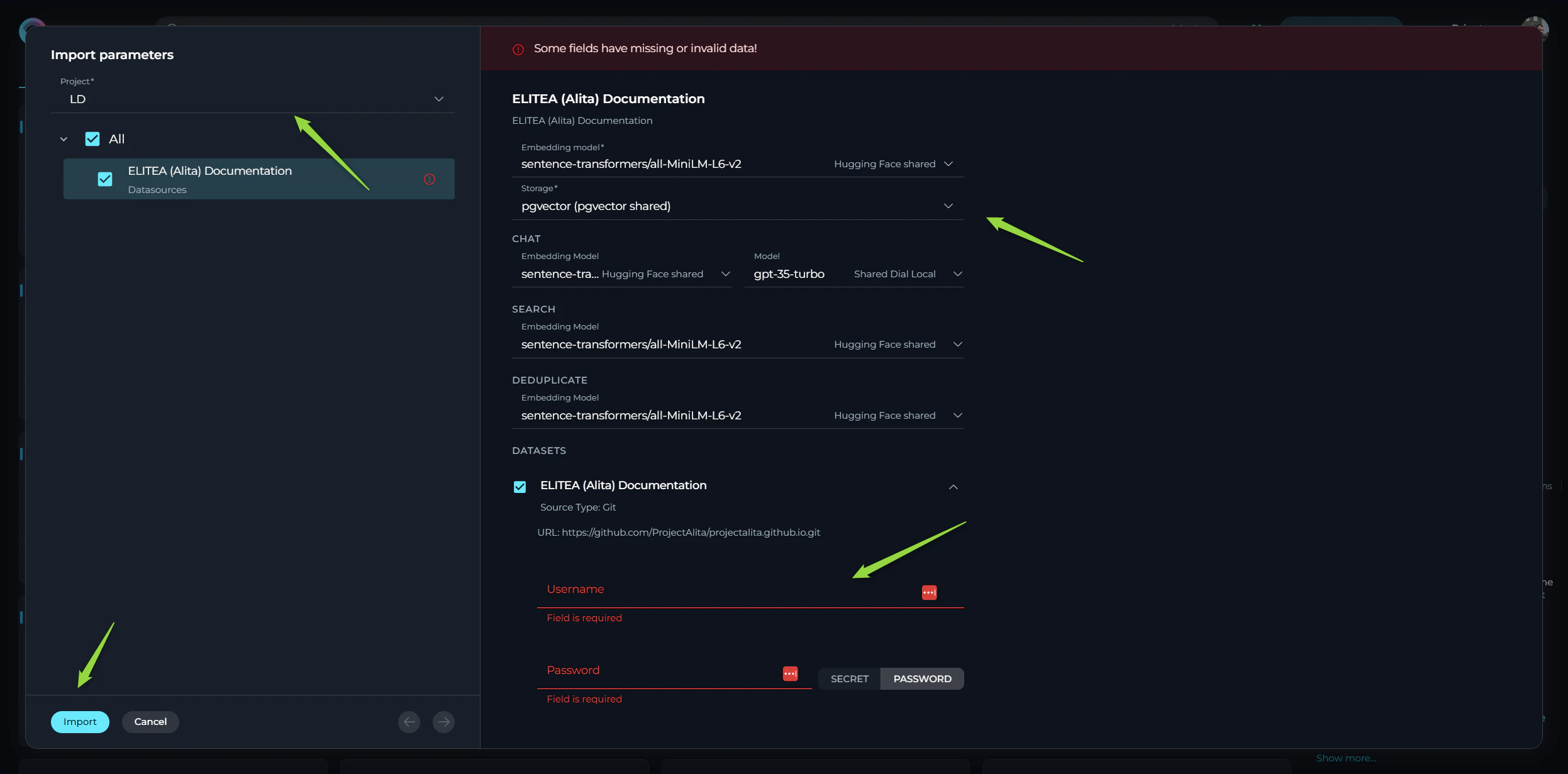Click the missing or invalid data message
The width and height of the screenshot is (1568, 774).
coord(645,48)
